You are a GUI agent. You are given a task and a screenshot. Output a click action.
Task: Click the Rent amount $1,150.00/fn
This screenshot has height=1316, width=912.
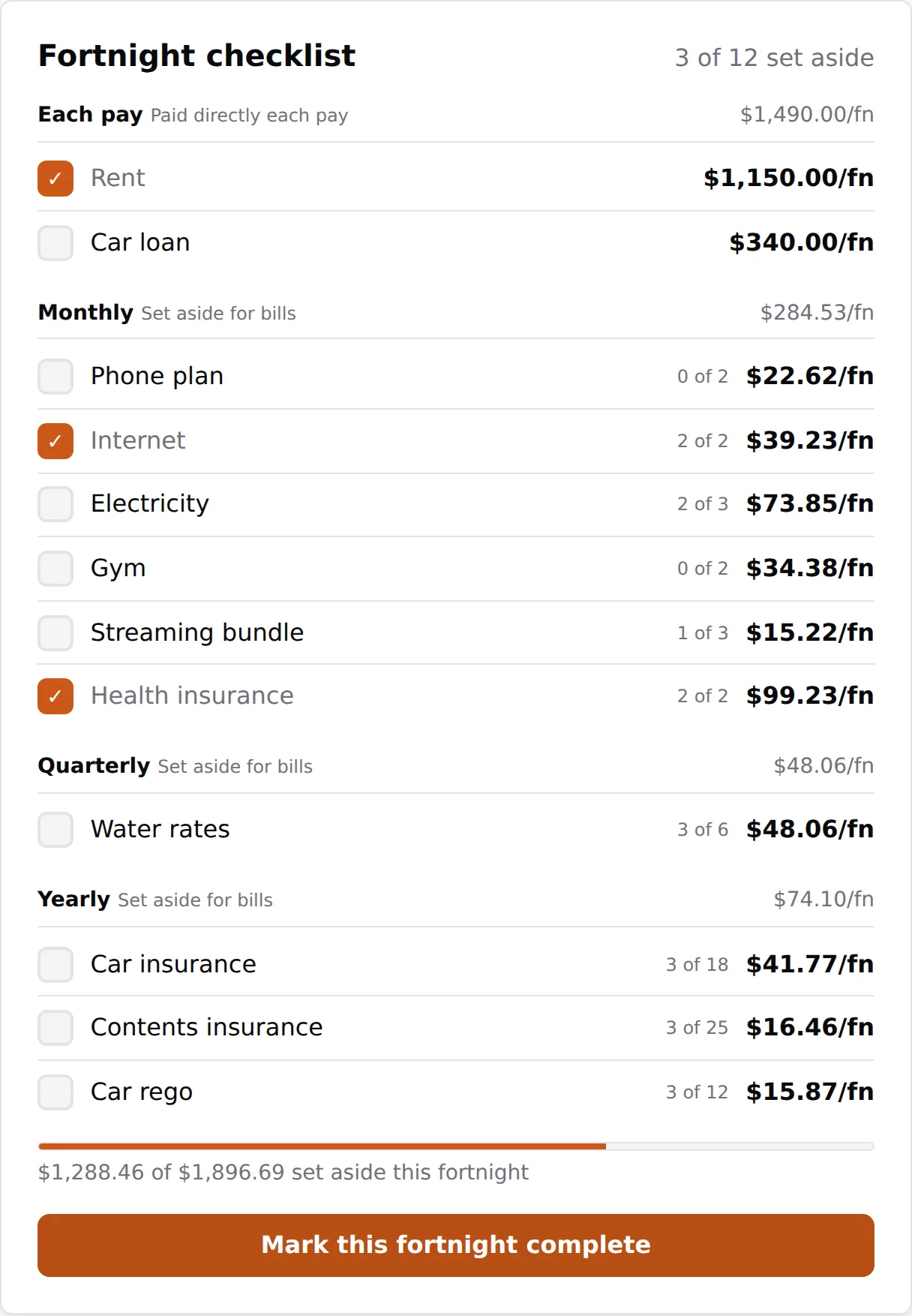(x=788, y=178)
